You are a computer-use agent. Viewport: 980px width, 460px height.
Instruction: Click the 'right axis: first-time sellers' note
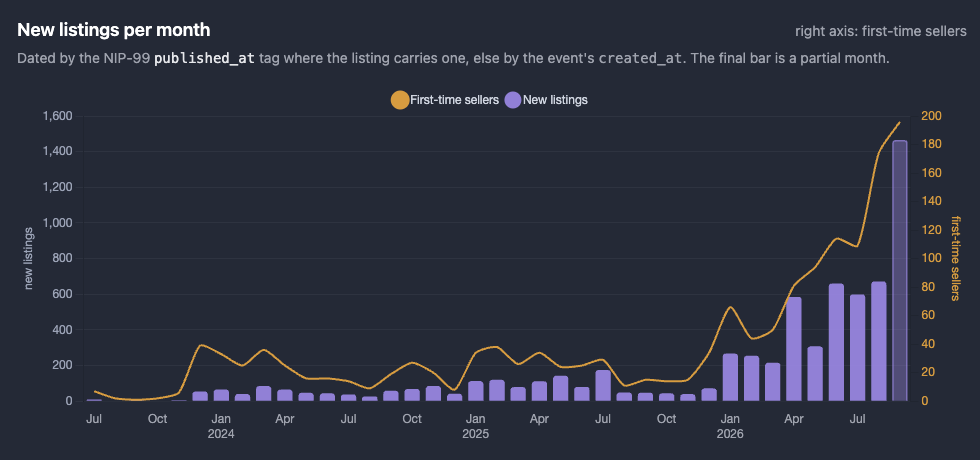[x=881, y=31]
